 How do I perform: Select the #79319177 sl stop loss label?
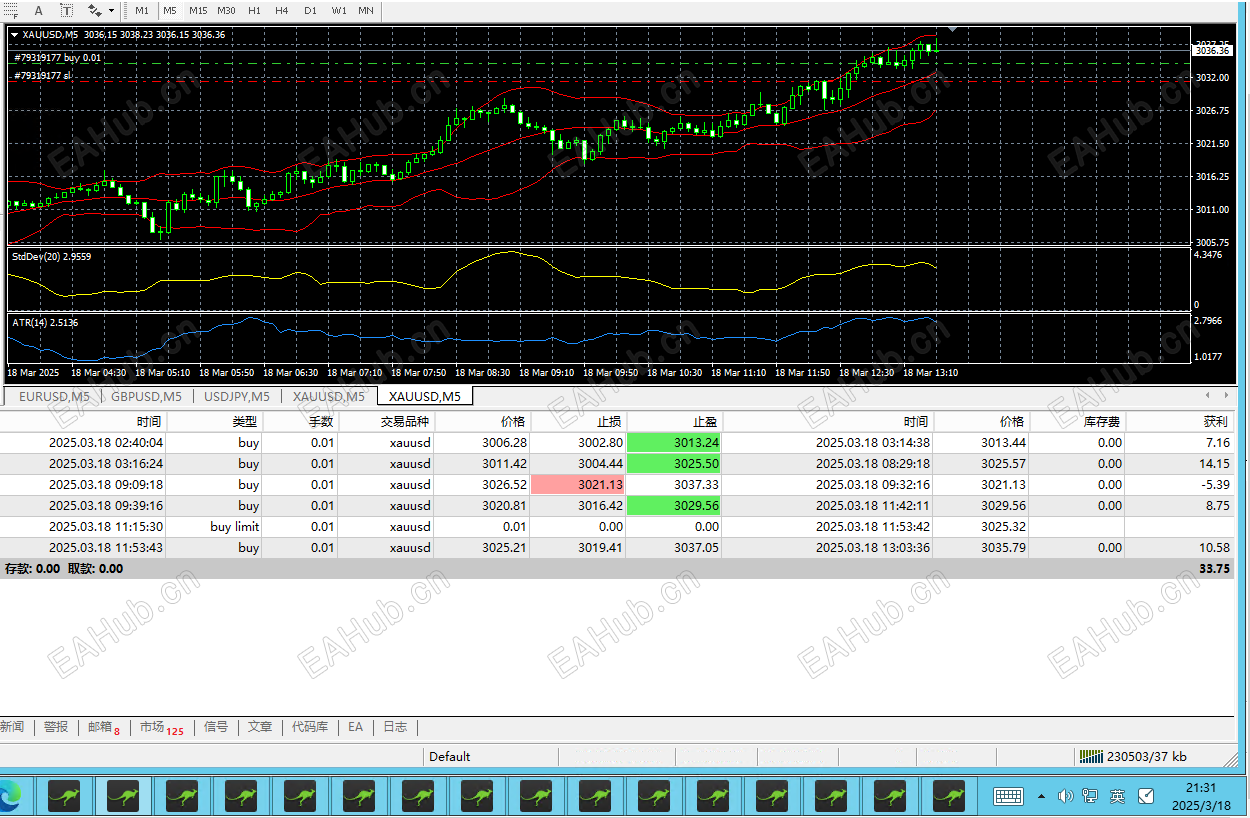click(43, 75)
